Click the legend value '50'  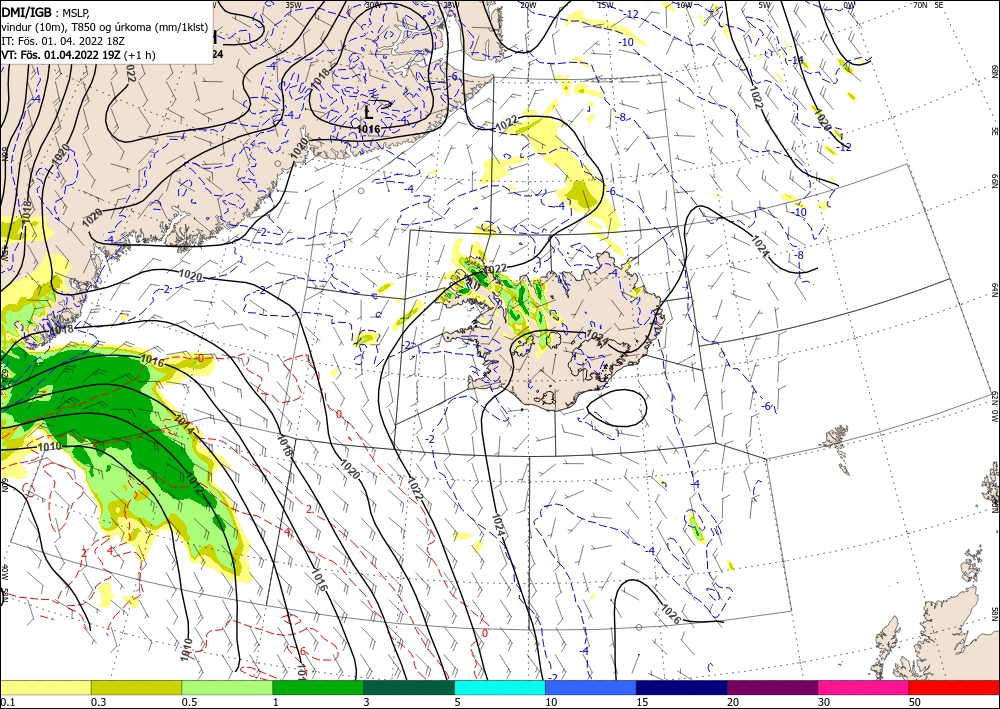point(915,702)
